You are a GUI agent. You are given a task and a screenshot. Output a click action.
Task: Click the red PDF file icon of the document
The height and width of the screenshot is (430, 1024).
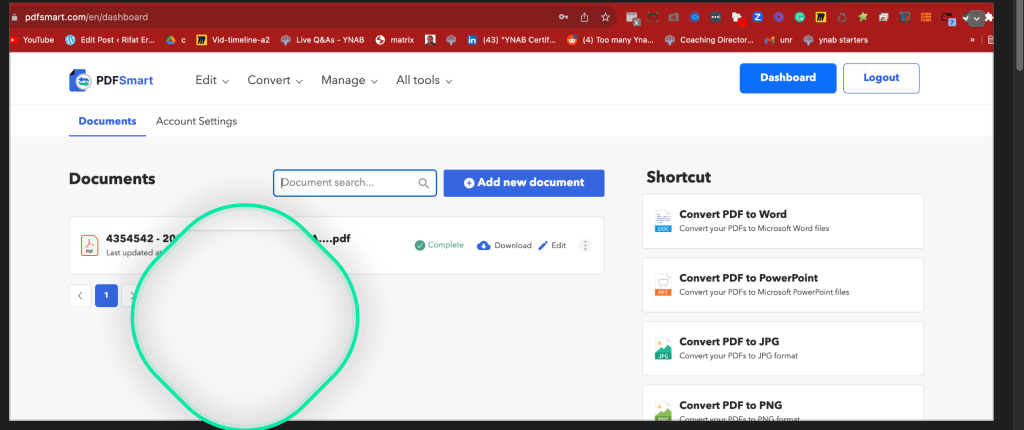[x=89, y=245]
